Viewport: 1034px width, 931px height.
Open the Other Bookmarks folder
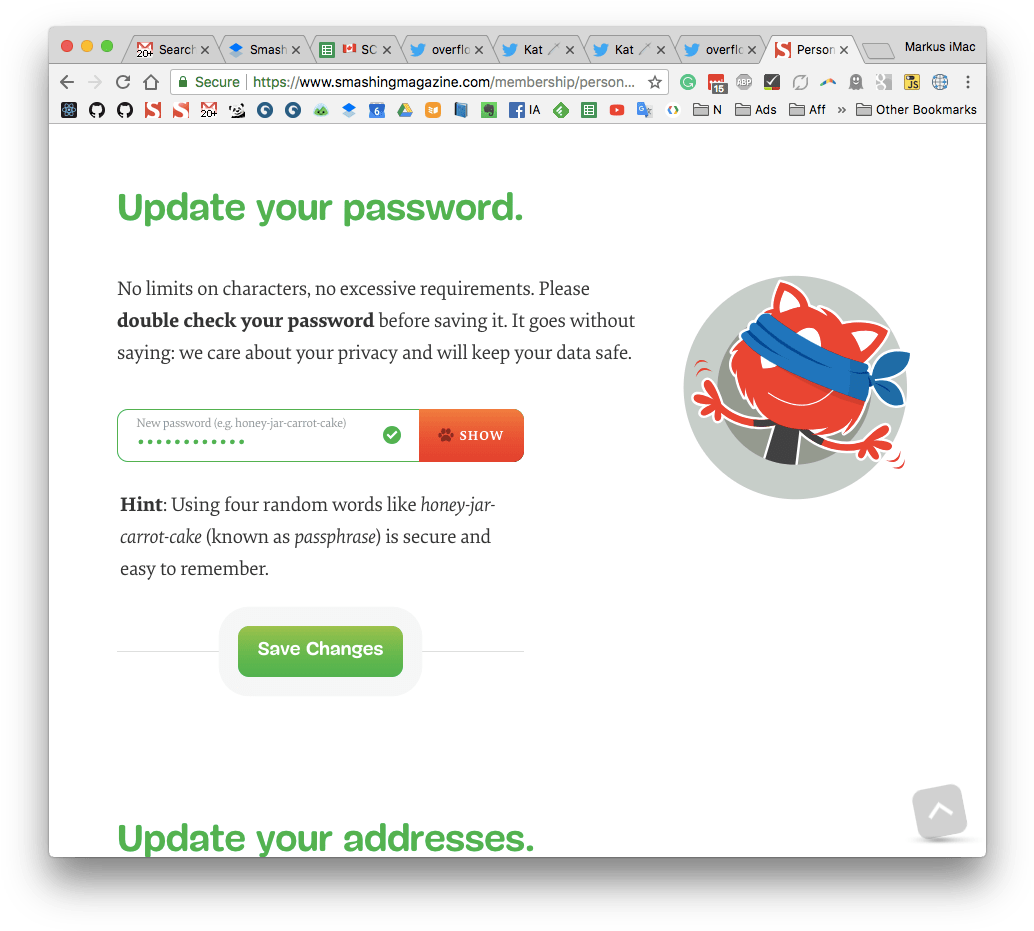[x=916, y=110]
